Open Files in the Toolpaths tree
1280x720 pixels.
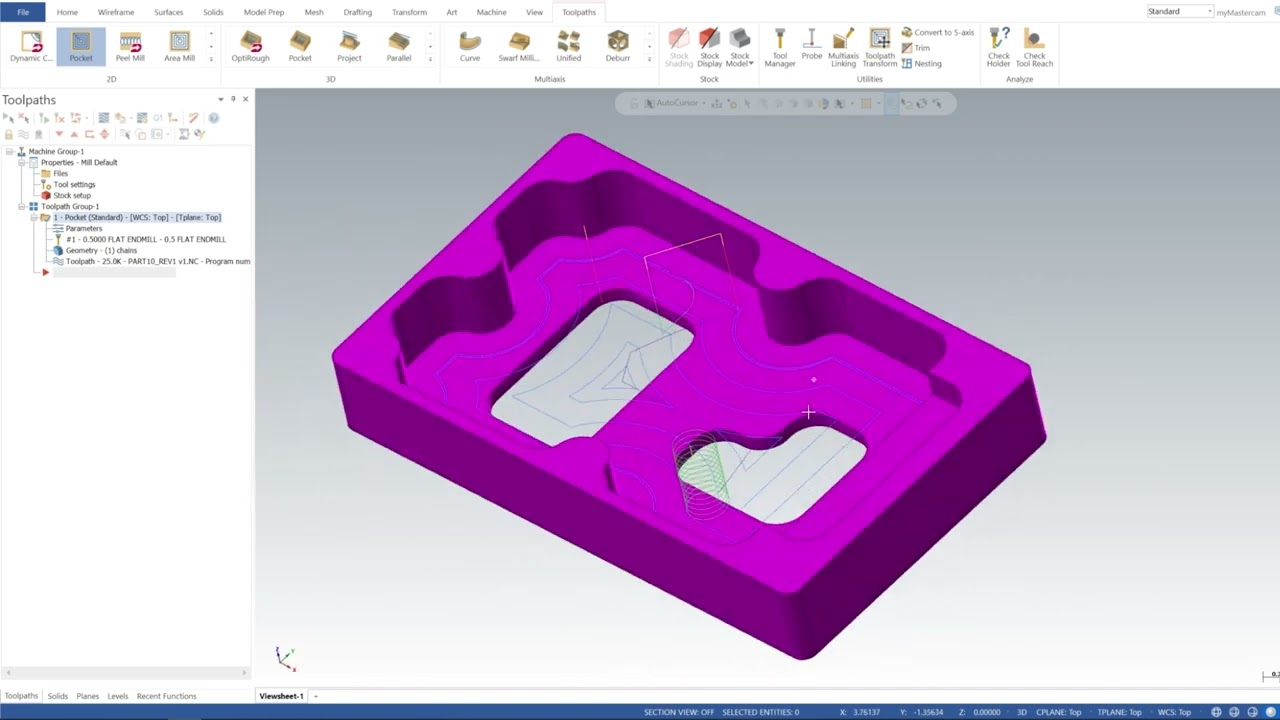60,173
